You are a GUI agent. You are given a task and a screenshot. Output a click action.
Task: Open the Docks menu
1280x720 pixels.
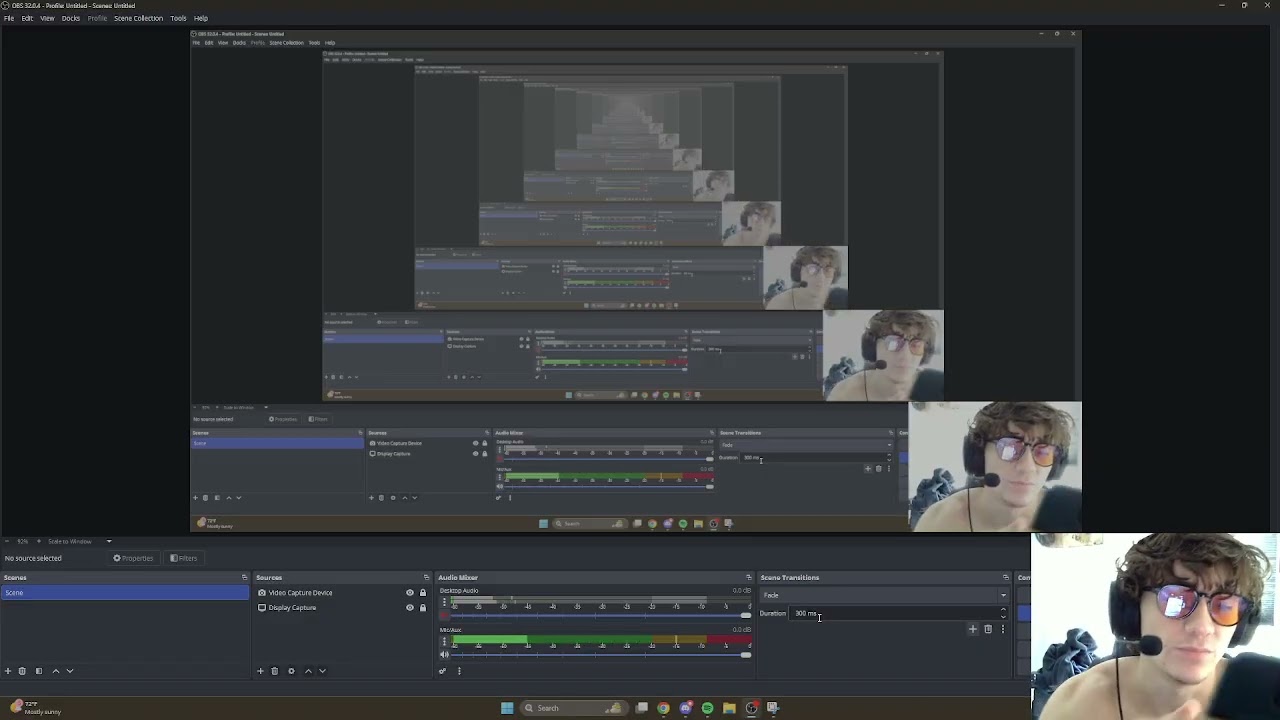(x=71, y=18)
